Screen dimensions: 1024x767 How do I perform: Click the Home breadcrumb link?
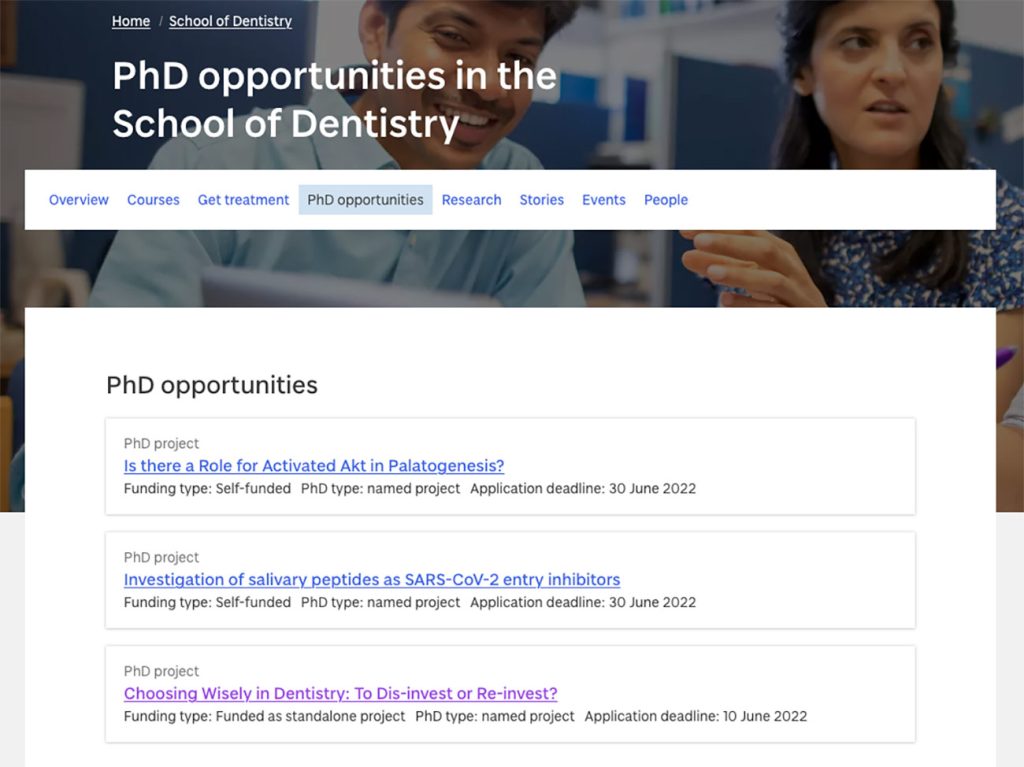pyautogui.click(x=130, y=21)
